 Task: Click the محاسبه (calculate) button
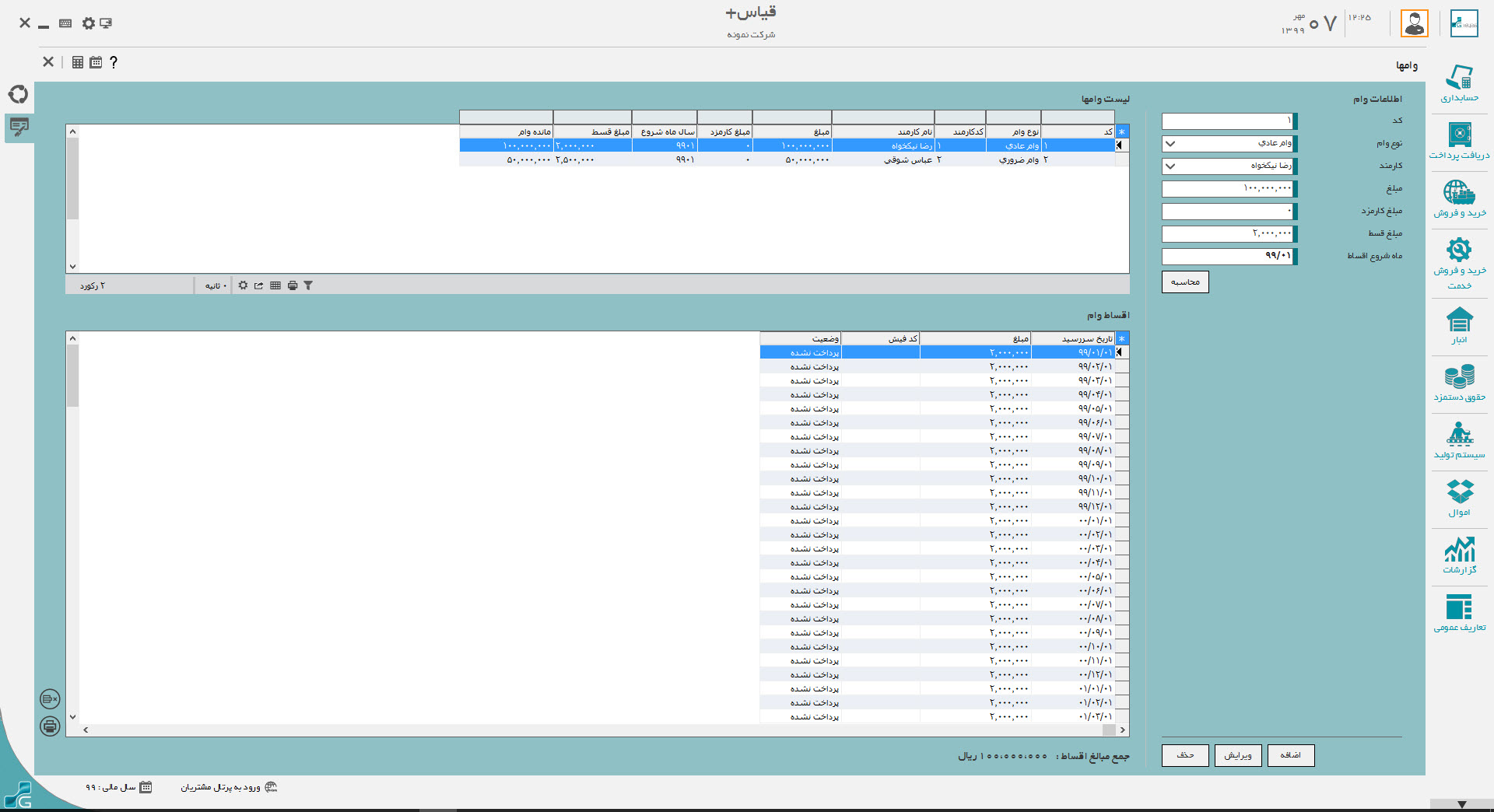[x=1185, y=282]
